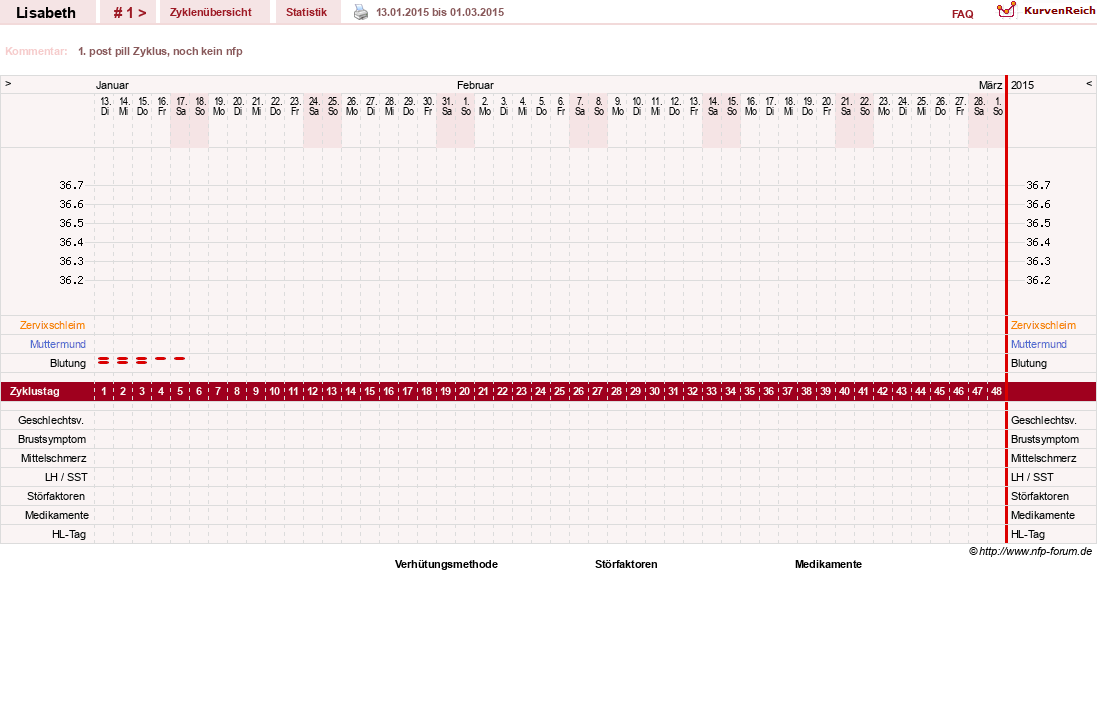This screenshot has width=1097, height=703.
Task: Click the date column '14. Sa' in February
Action: 713,106
